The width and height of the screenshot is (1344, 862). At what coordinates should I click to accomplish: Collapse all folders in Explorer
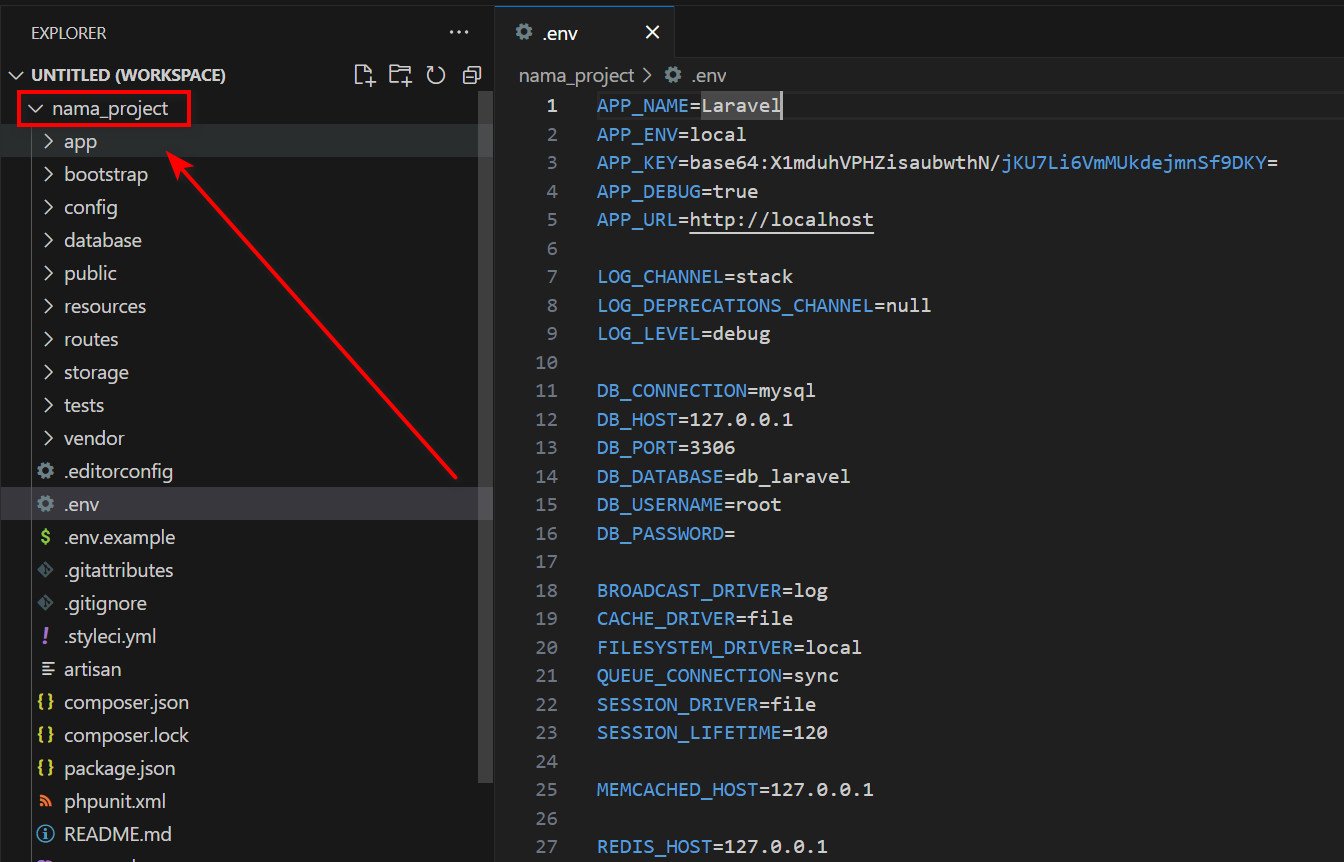[471, 75]
